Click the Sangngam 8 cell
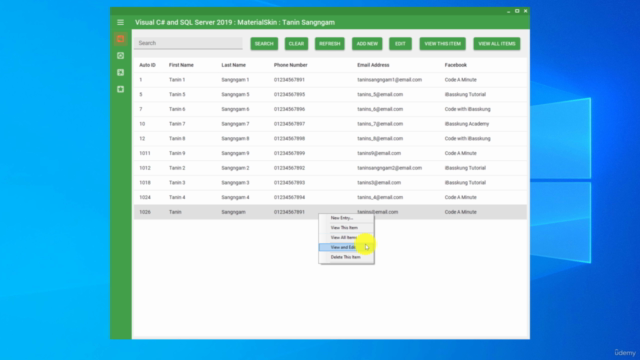Screen dimensions: 640x360 click(x=235, y=138)
